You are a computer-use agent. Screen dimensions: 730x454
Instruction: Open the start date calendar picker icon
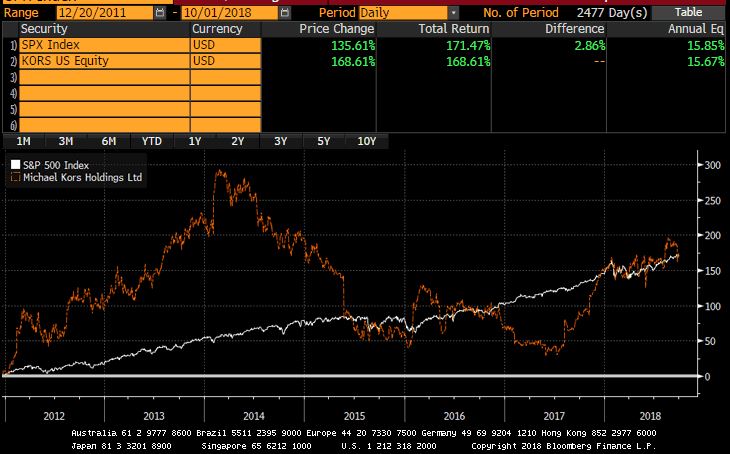160,13
